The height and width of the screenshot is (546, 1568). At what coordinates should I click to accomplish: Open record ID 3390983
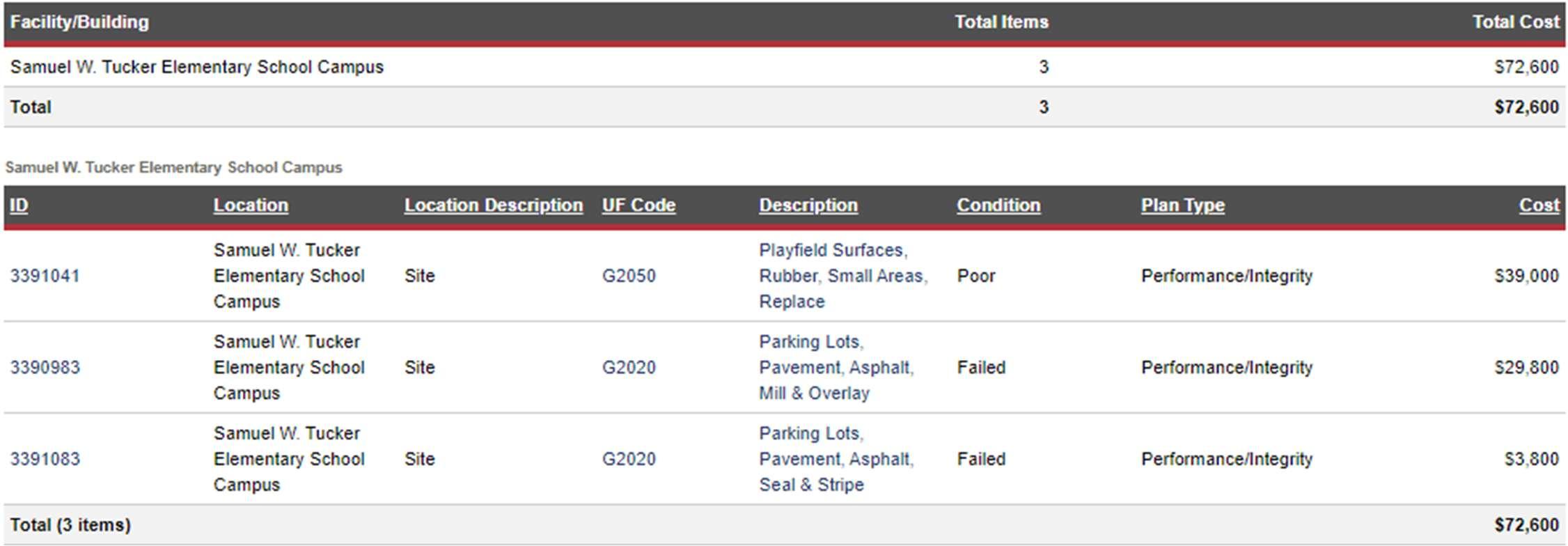pos(45,368)
